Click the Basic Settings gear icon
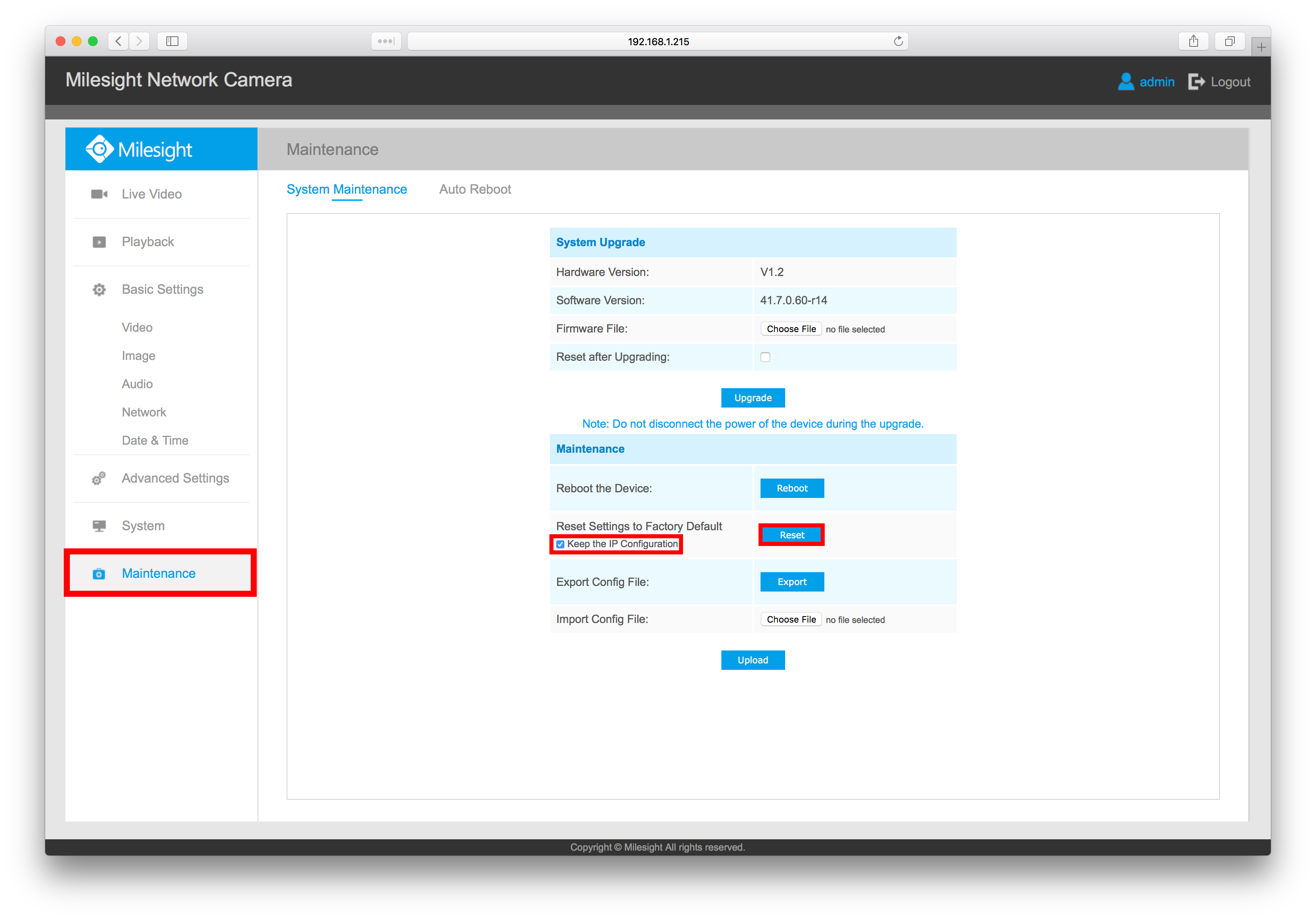 tap(99, 289)
